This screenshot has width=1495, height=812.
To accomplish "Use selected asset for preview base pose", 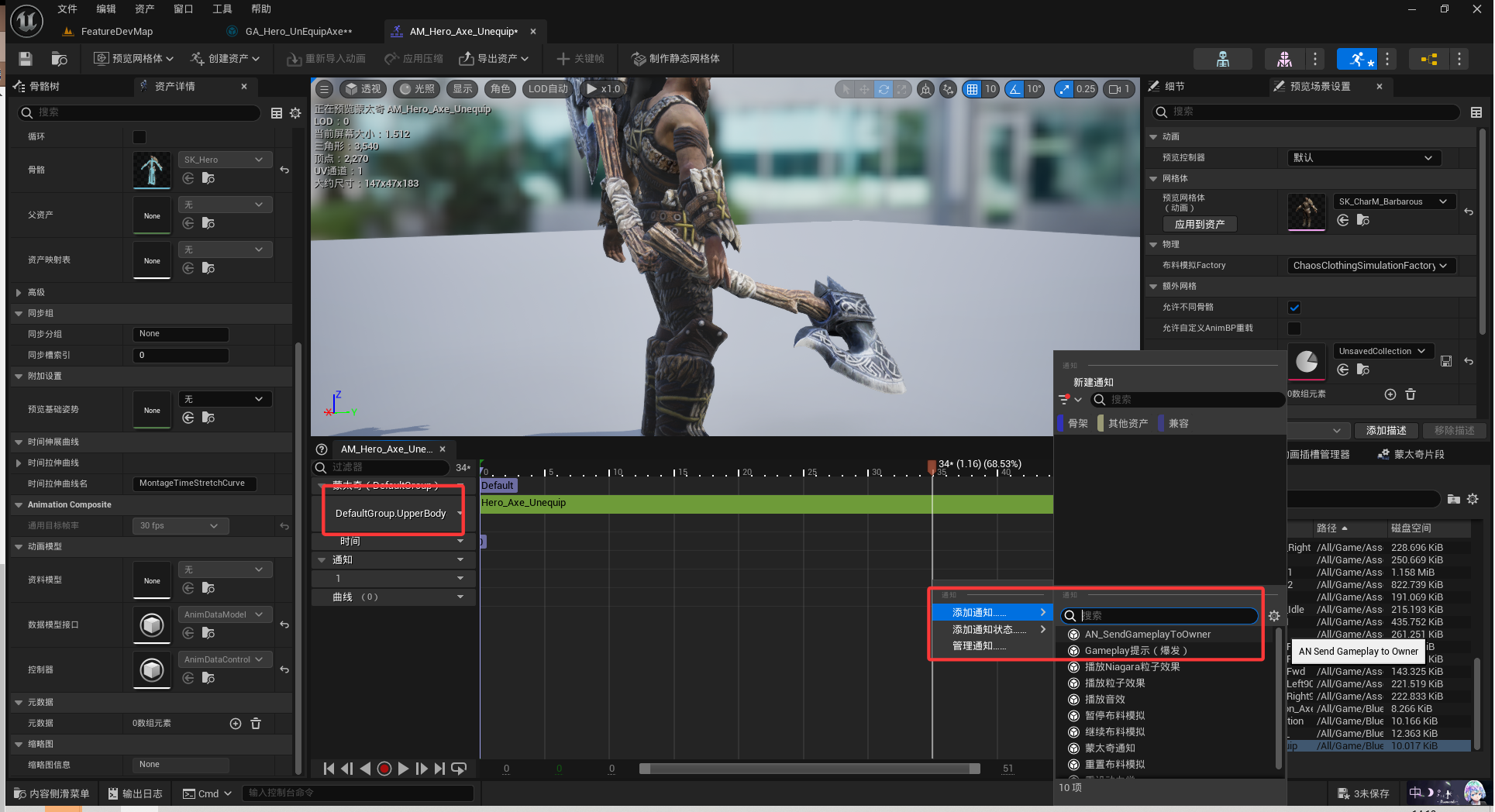I will click(x=188, y=418).
